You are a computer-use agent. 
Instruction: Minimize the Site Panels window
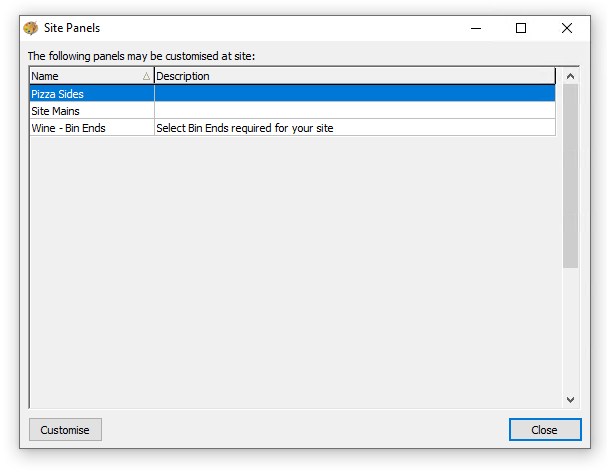click(x=475, y=28)
